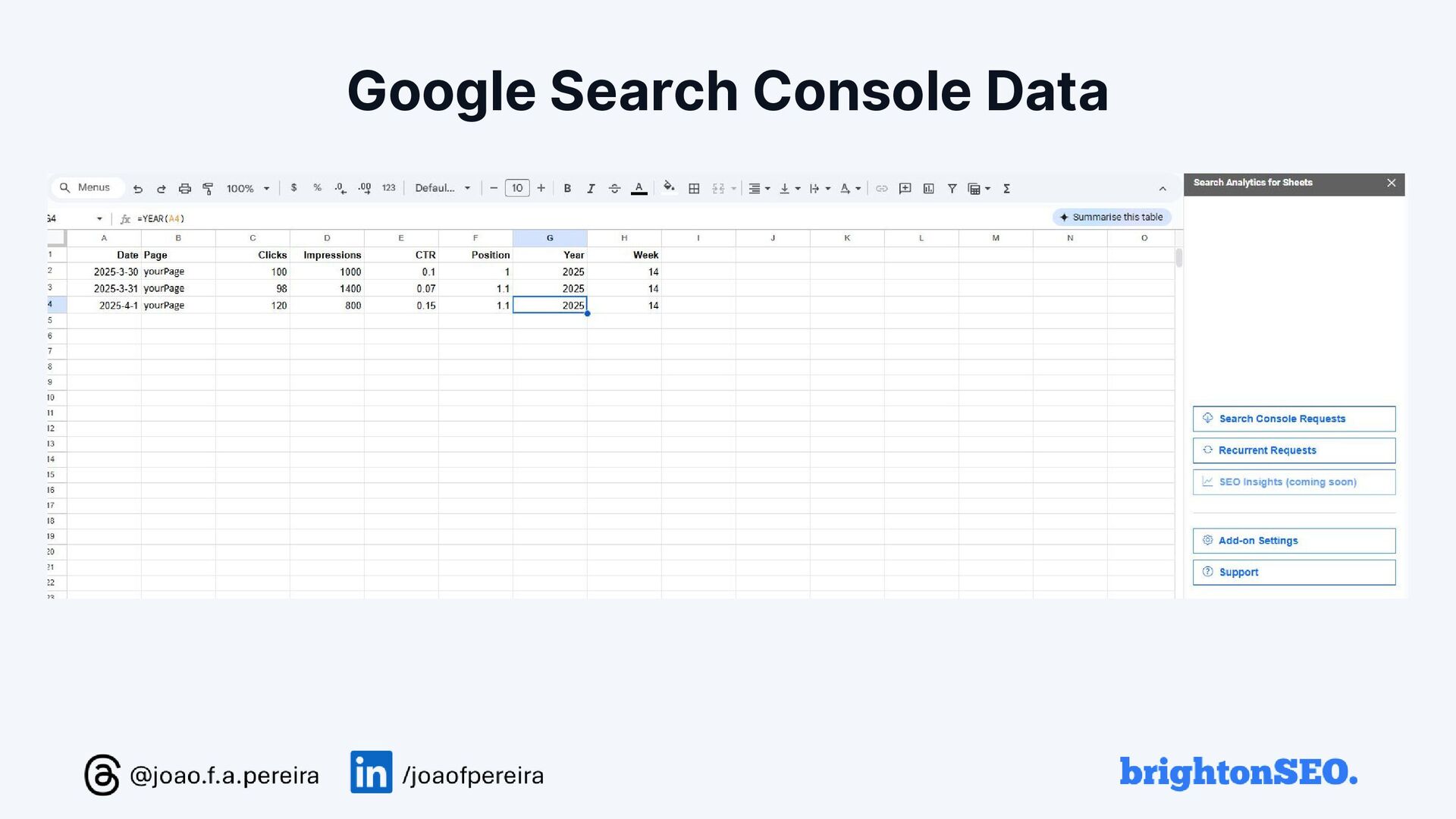Open the zoom 100% dropdown
Viewport: 1456px width, 819px height.
click(247, 189)
